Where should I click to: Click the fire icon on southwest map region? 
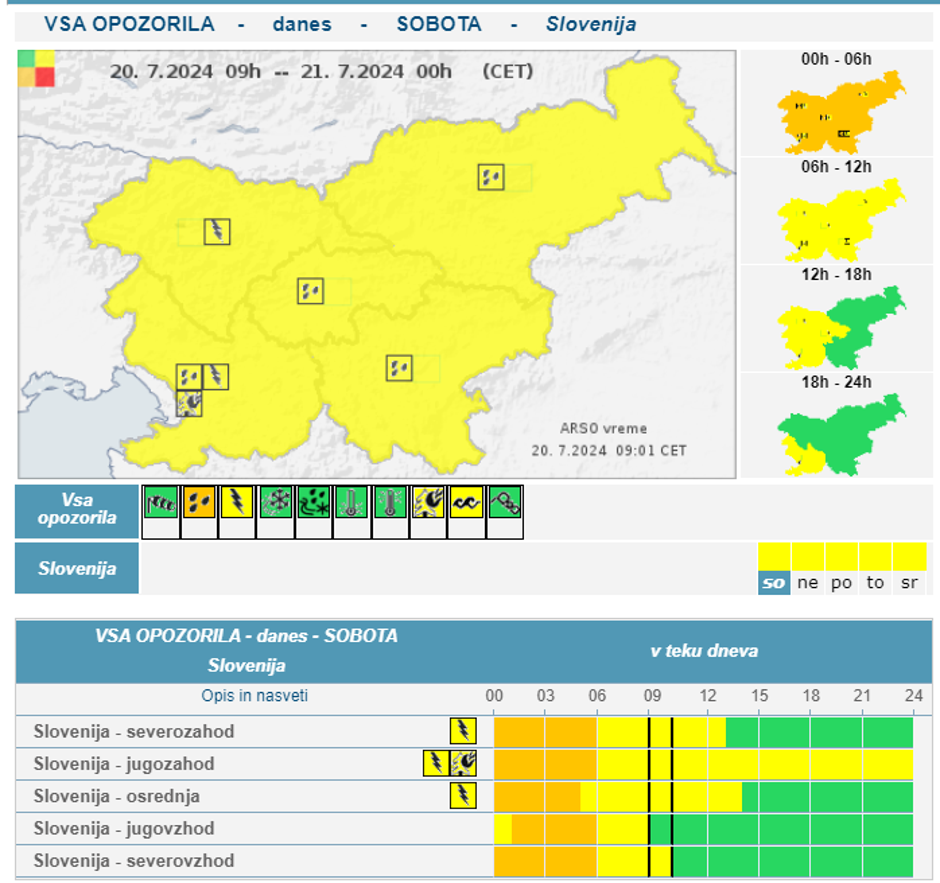pyautogui.click(x=189, y=403)
